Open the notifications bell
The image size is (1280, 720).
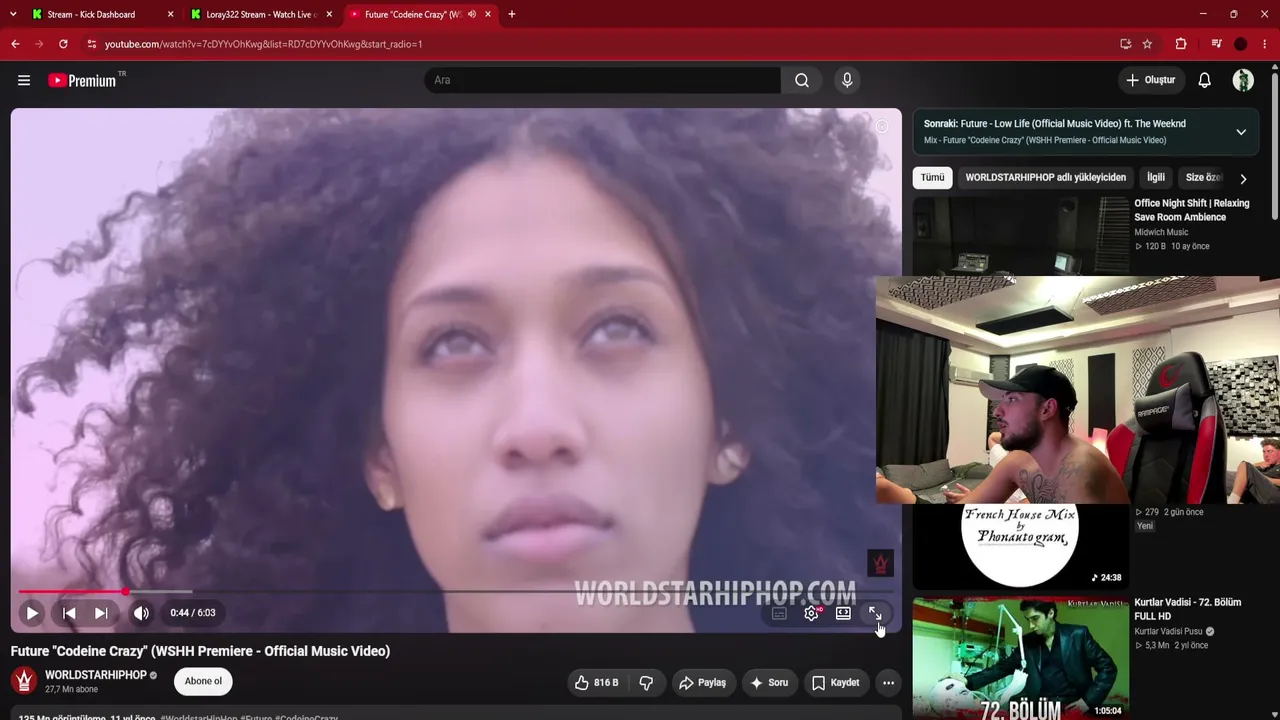1204,80
